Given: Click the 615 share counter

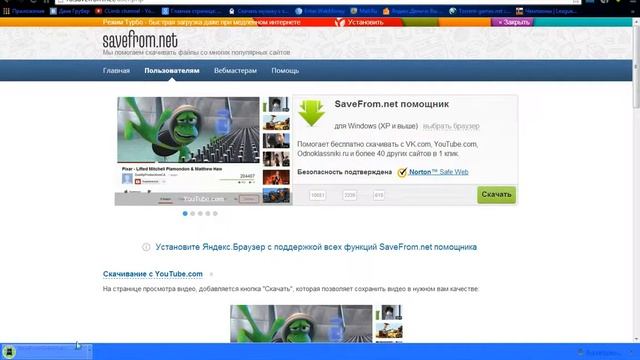Looking at the screenshot, I should (379, 195).
